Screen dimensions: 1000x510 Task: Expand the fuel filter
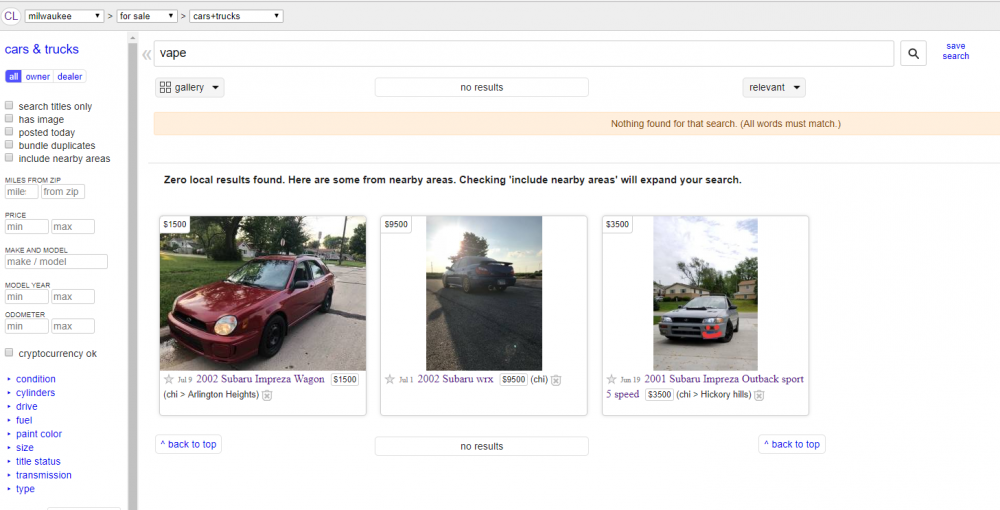(x=24, y=420)
